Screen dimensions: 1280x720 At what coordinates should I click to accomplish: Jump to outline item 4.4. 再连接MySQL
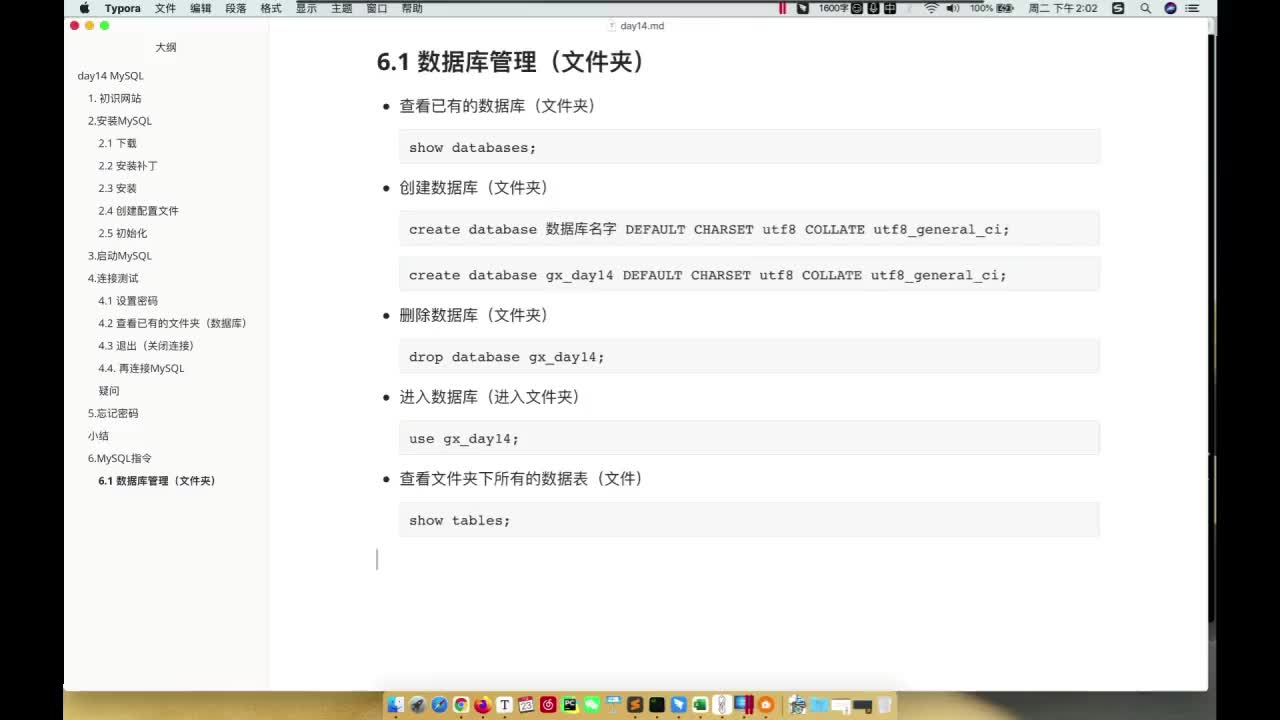pos(141,368)
